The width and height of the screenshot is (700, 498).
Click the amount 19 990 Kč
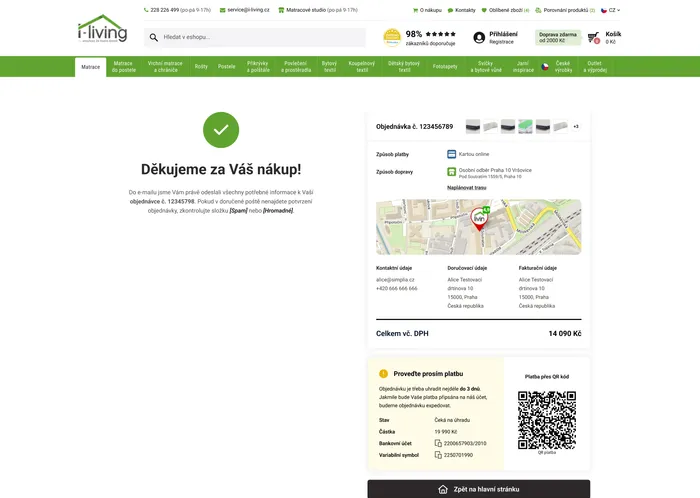(446, 432)
